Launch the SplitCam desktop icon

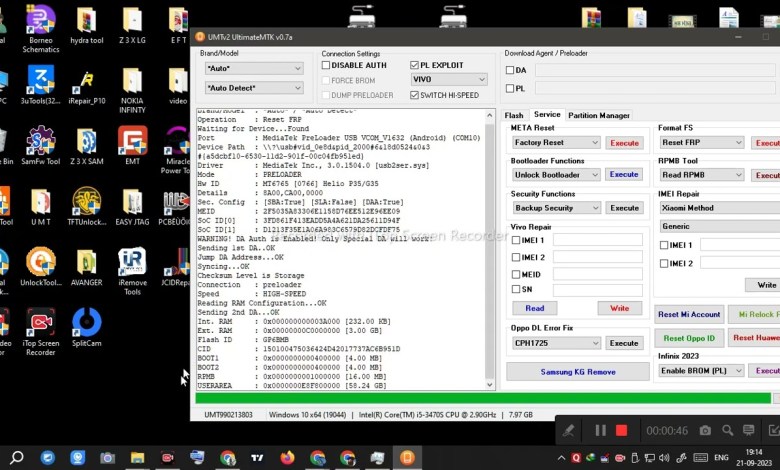[x=87, y=327]
